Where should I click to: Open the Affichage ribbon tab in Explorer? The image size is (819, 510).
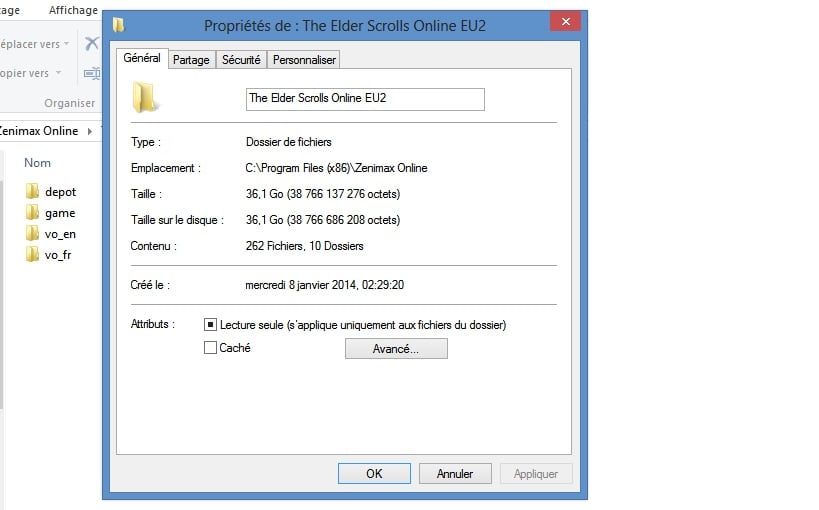[73, 10]
